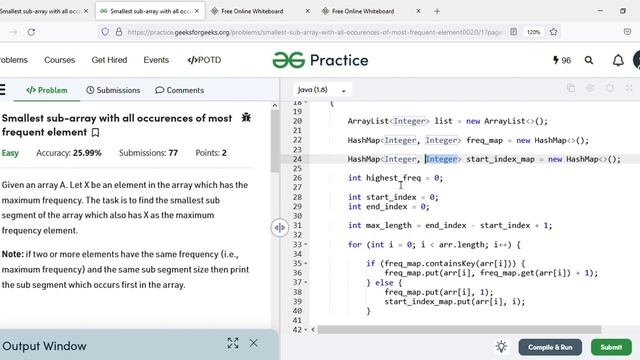Viewport: 640px width, 360px height.
Task: Switch to the Comments tab
Action: (179, 90)
